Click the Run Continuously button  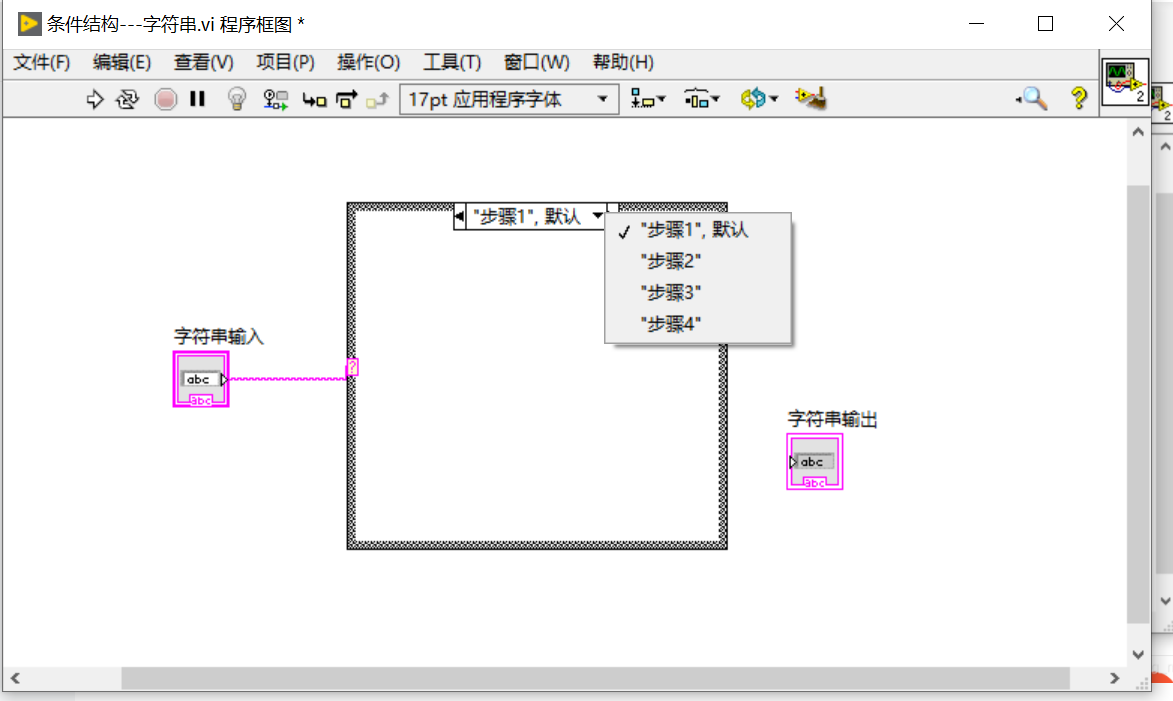(127, 99)
